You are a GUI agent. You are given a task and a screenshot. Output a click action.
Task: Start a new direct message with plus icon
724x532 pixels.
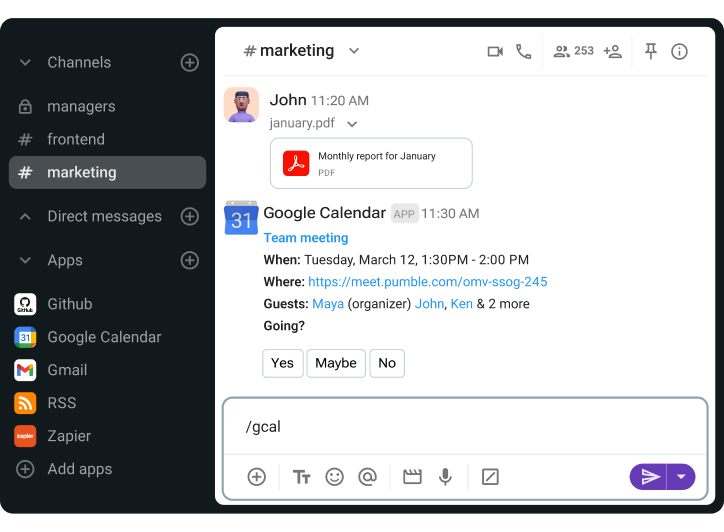coord(189,216)
